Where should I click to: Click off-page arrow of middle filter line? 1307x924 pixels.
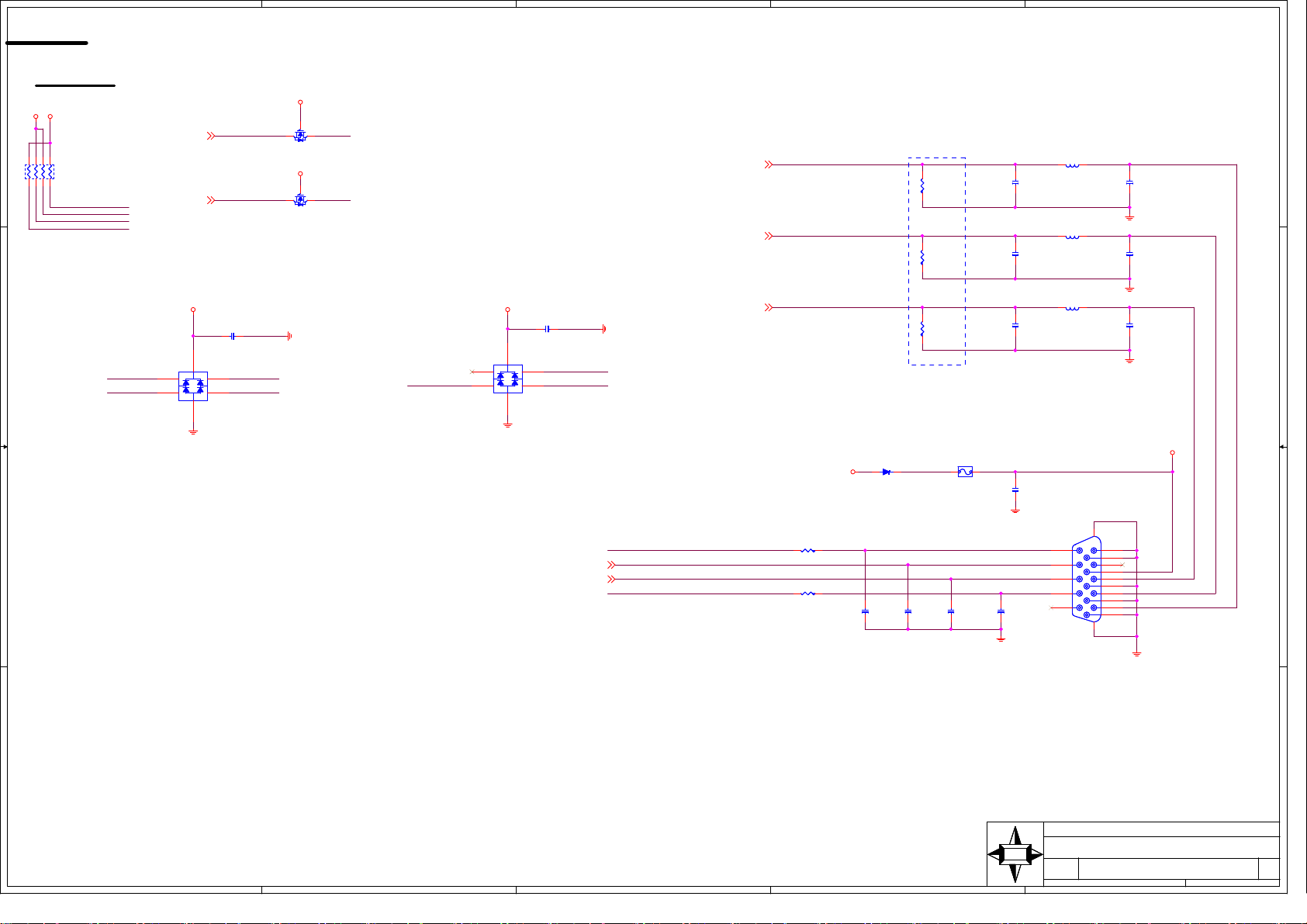[x=769, y=236]
